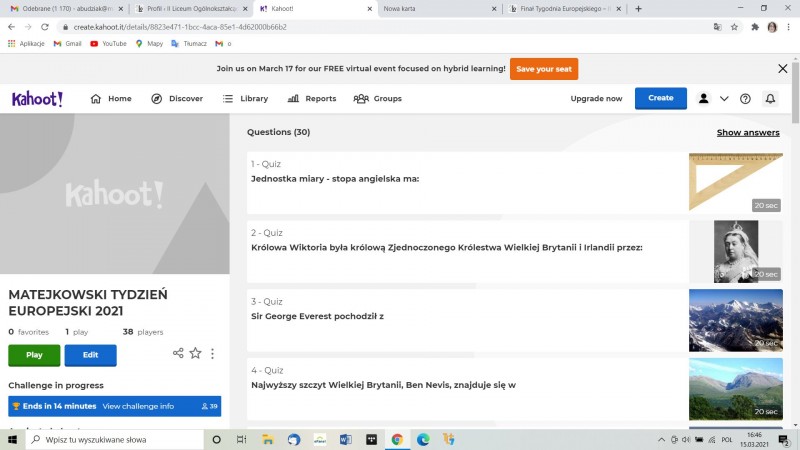The width and height of the screenshot is (800, 450).
Task: Toggle Show answers for the questions
Action: point(748,132)
